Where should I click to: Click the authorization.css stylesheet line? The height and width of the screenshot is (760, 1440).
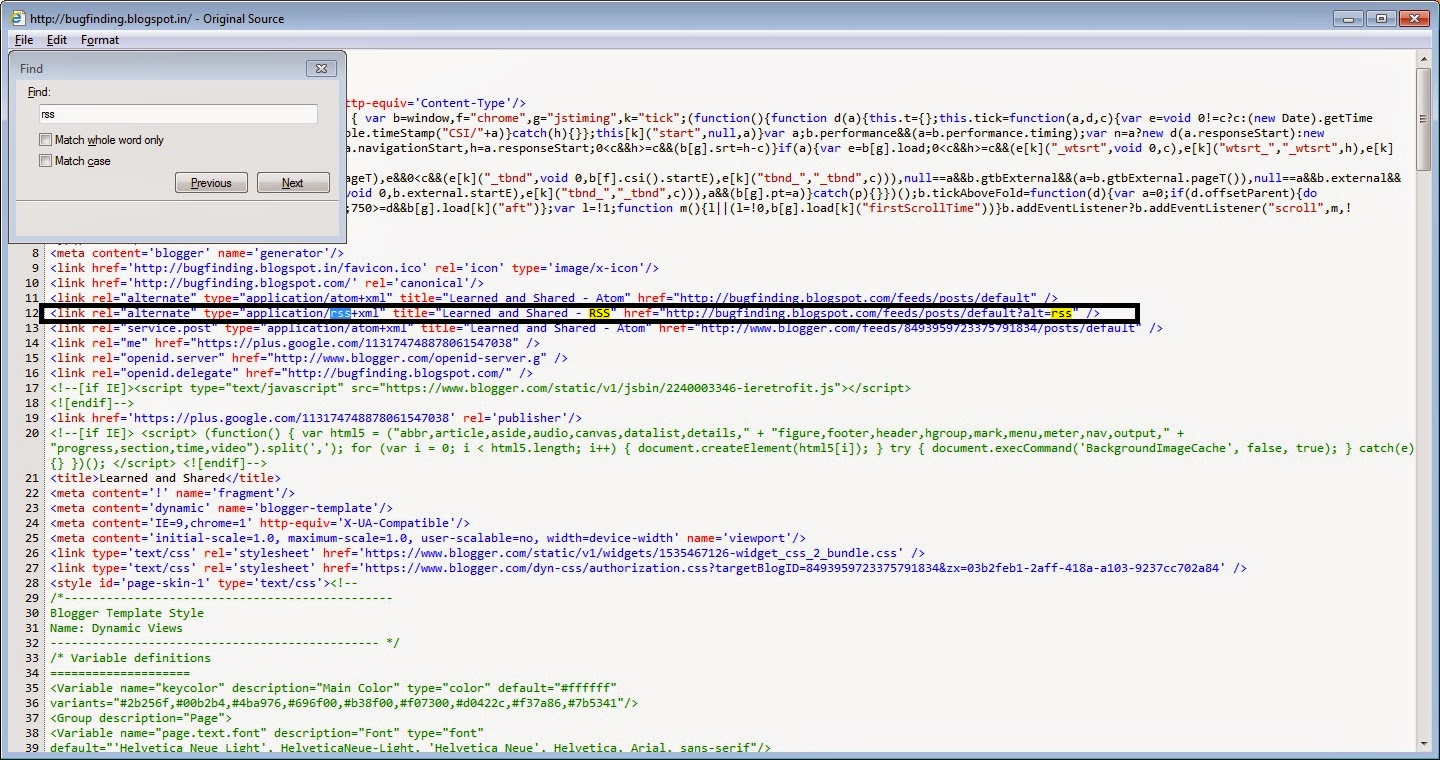(x=648, y=568)
